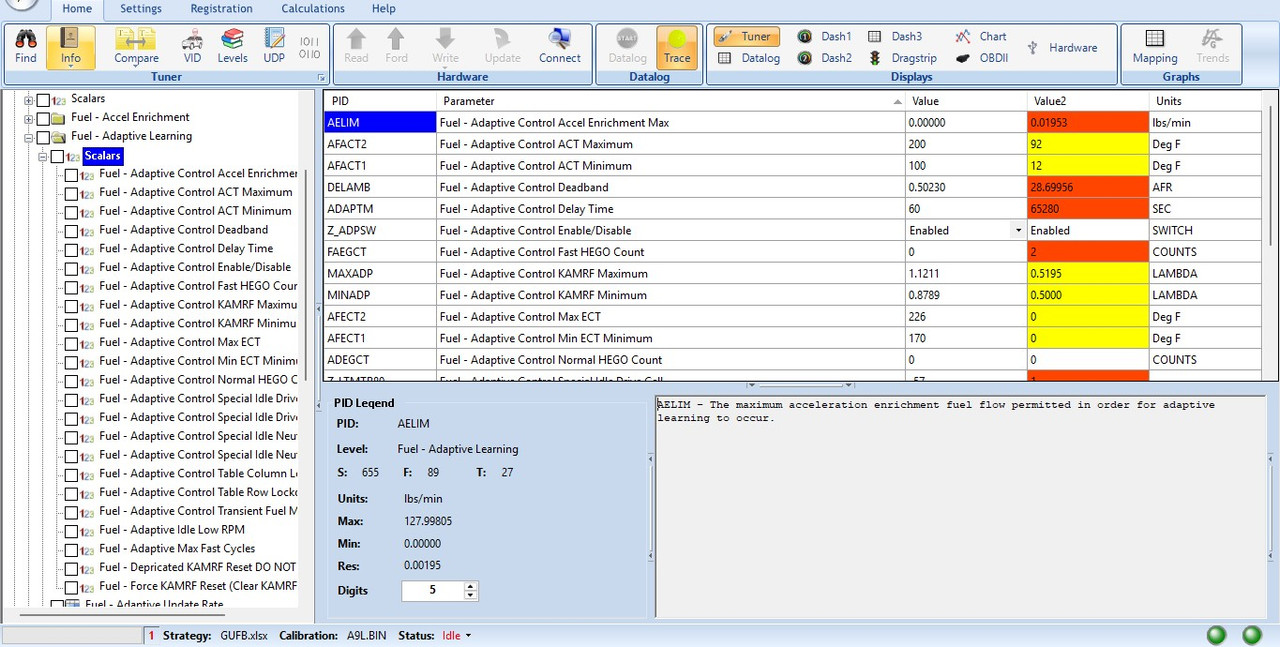Tick the Fuel - Adaptive Control ACT Maximum checkbox
The height and width of the screenshot is (647, 1280).
click(x=71, y=193)
